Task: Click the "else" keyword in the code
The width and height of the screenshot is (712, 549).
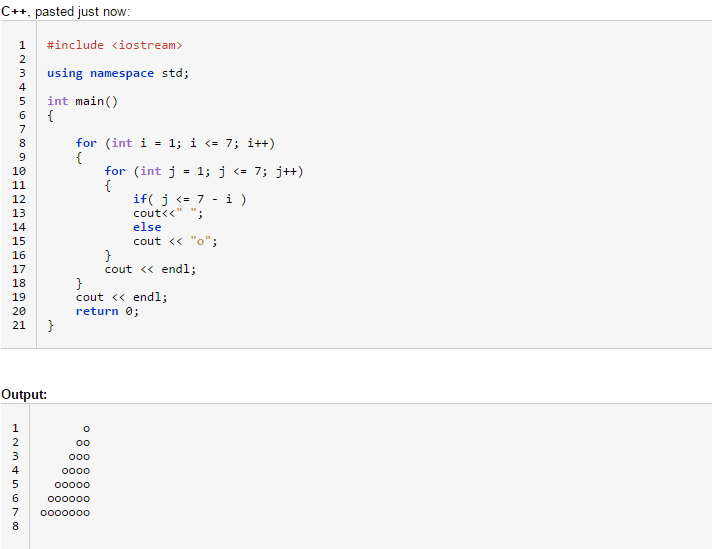Action: click(147, 227)
